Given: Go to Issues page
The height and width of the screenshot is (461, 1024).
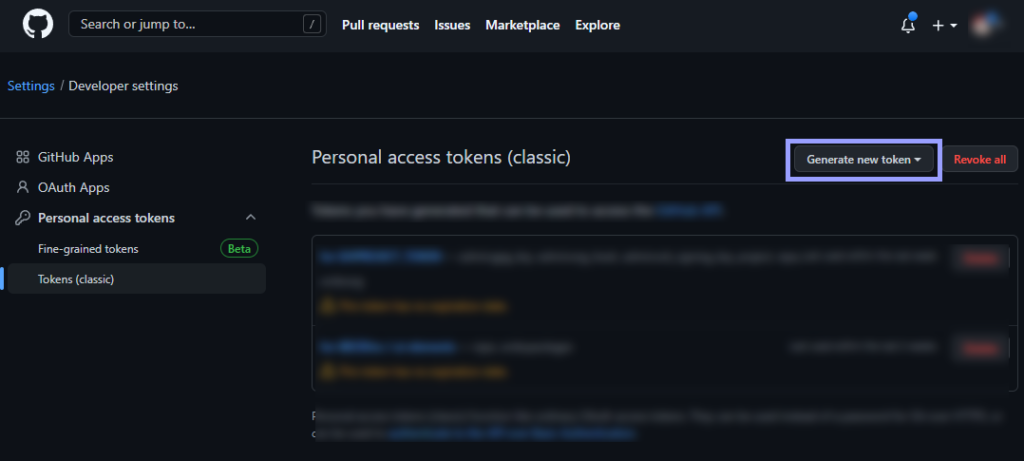Looking at the screenshot, I should (453, 25).
